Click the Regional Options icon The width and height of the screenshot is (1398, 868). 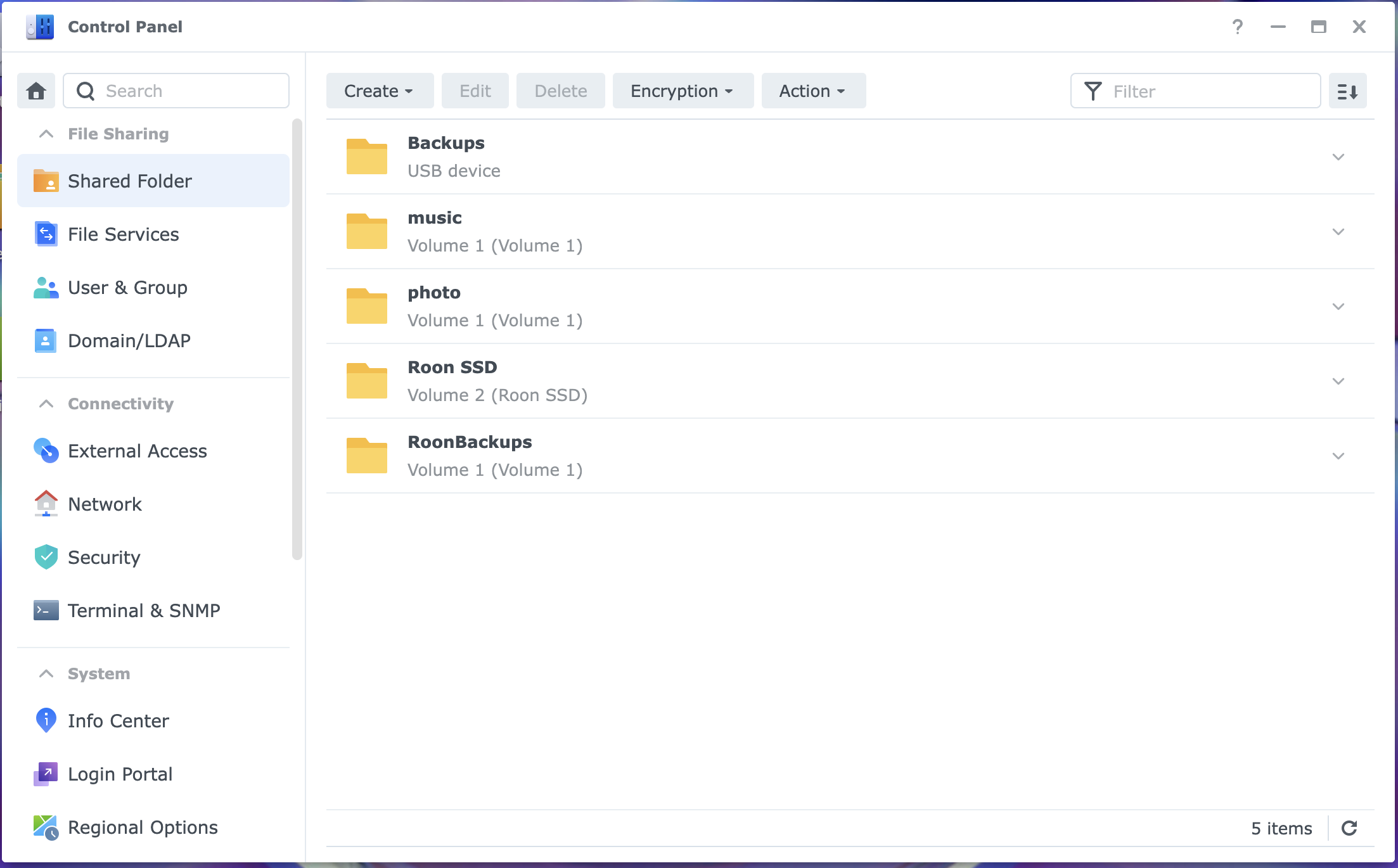[x=46, y=827]
